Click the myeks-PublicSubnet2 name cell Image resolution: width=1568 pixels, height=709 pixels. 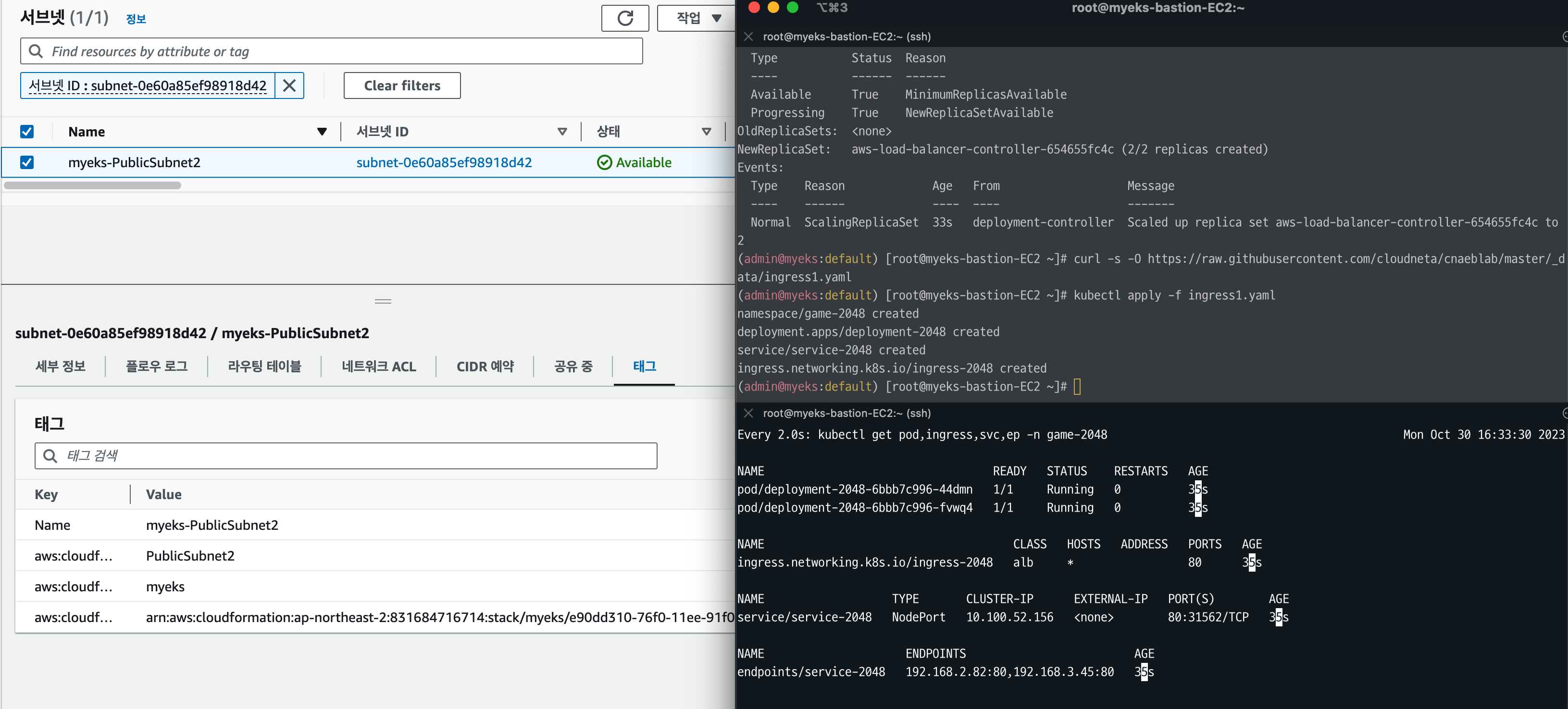click(x=134, y=162)
